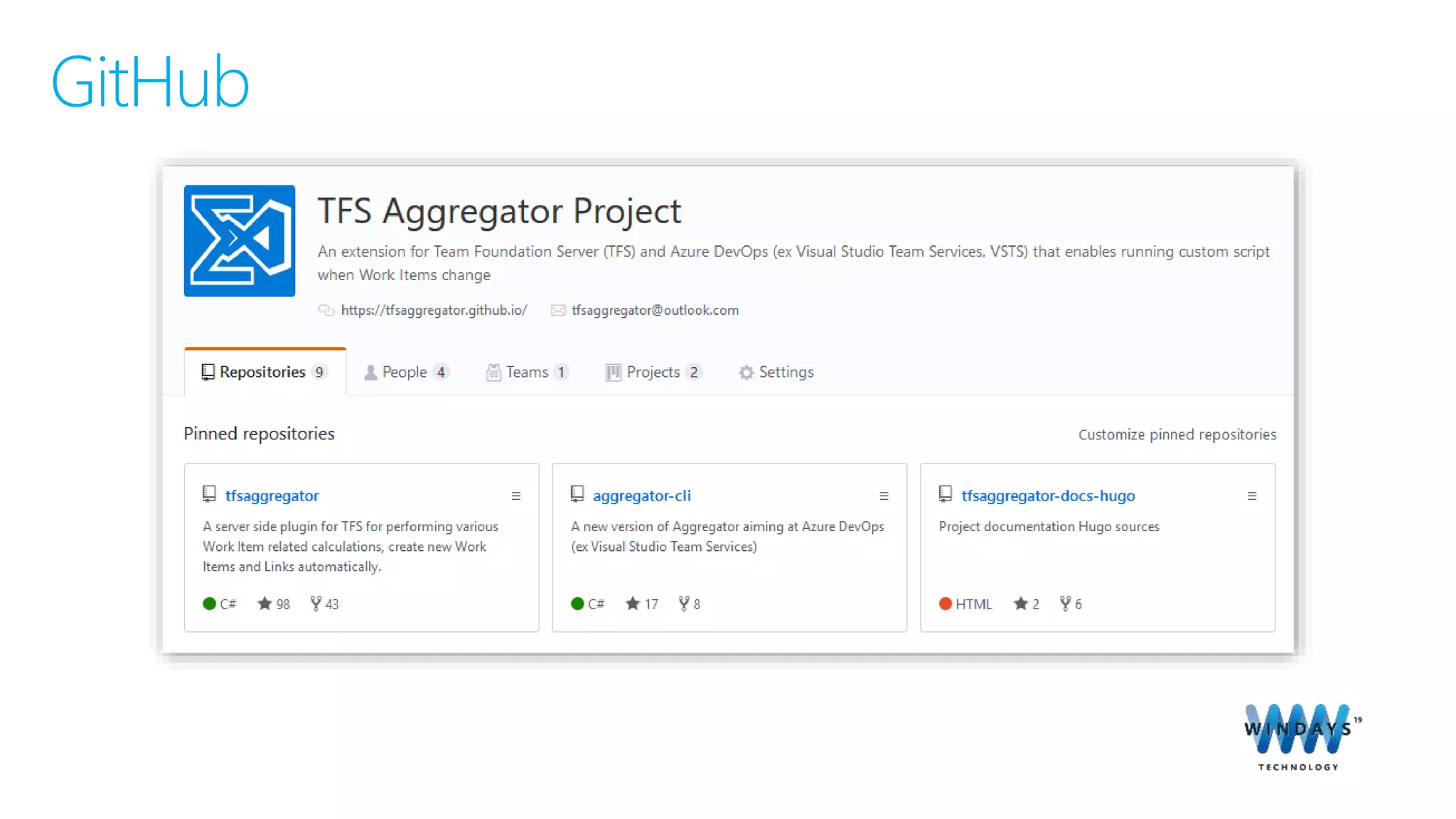
Task: Click the Settings gear icon
Action: coord(746,373)
